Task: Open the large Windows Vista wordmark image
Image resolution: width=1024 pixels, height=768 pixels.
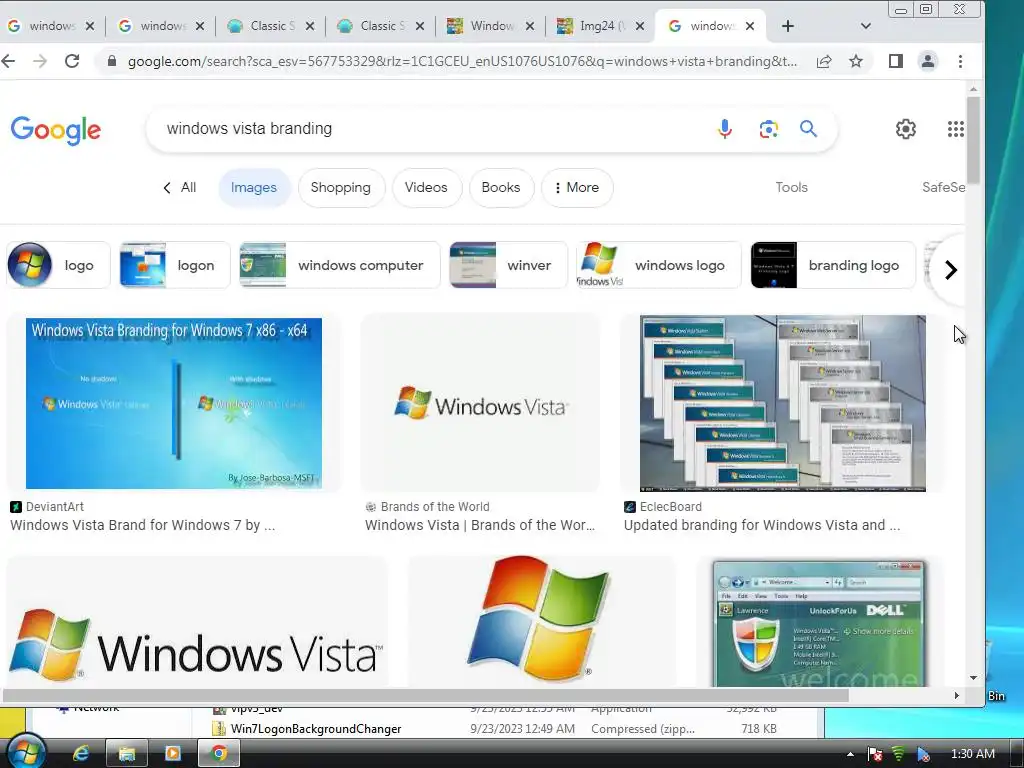Action: [x=197, y=622]
